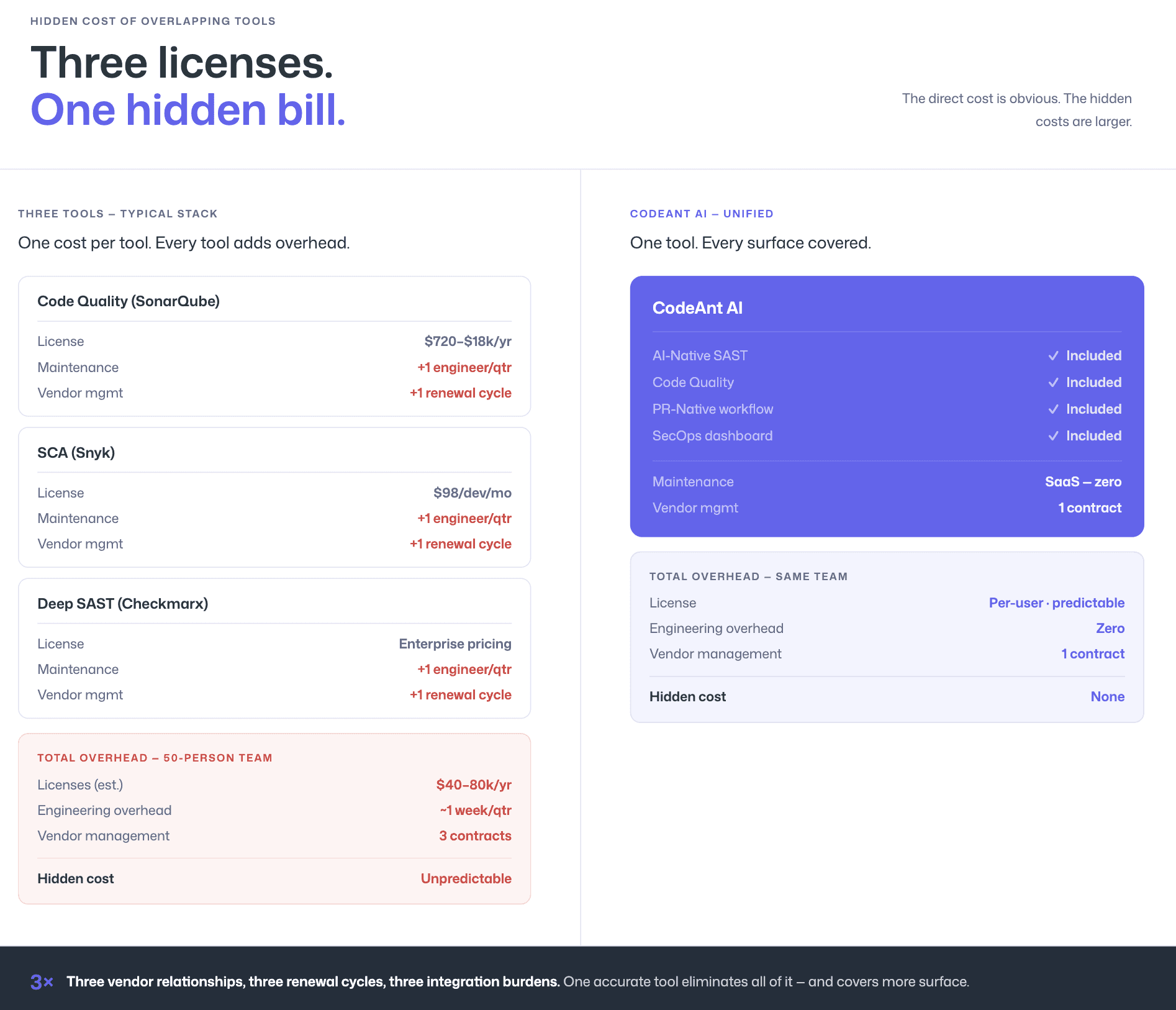Click the 'Enterprise pricing' value
Viewport: 1176px width, 1010px height.
pyautogui.click(x=455, y=644)
